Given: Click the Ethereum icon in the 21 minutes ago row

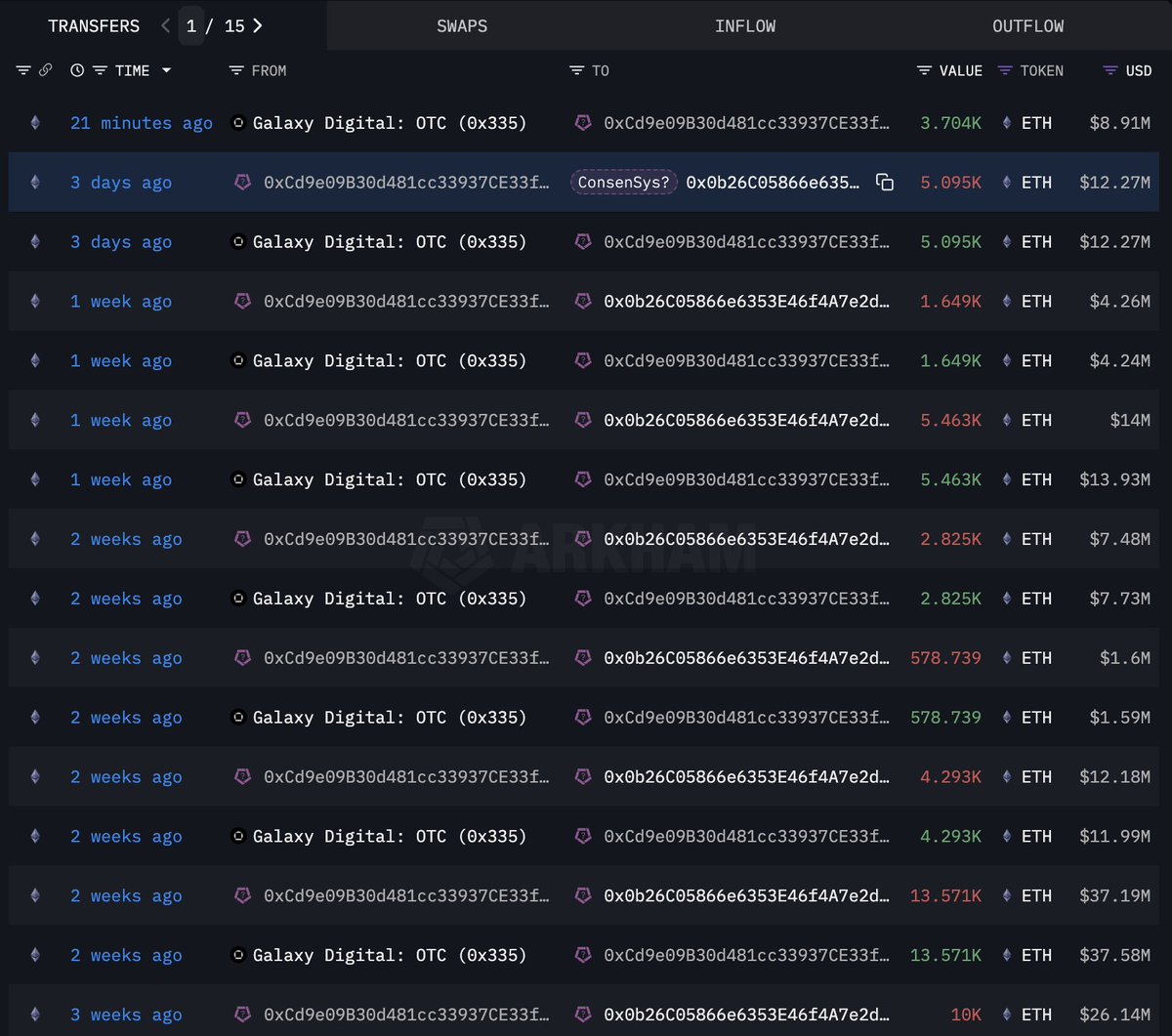Looking at the screenshot, I should pos(36,123).
